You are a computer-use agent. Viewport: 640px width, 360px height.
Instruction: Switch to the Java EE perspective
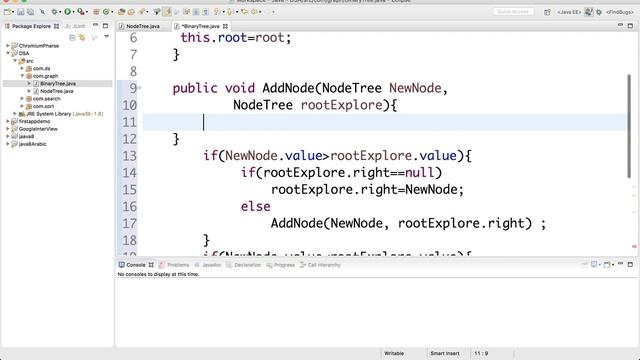569,12
